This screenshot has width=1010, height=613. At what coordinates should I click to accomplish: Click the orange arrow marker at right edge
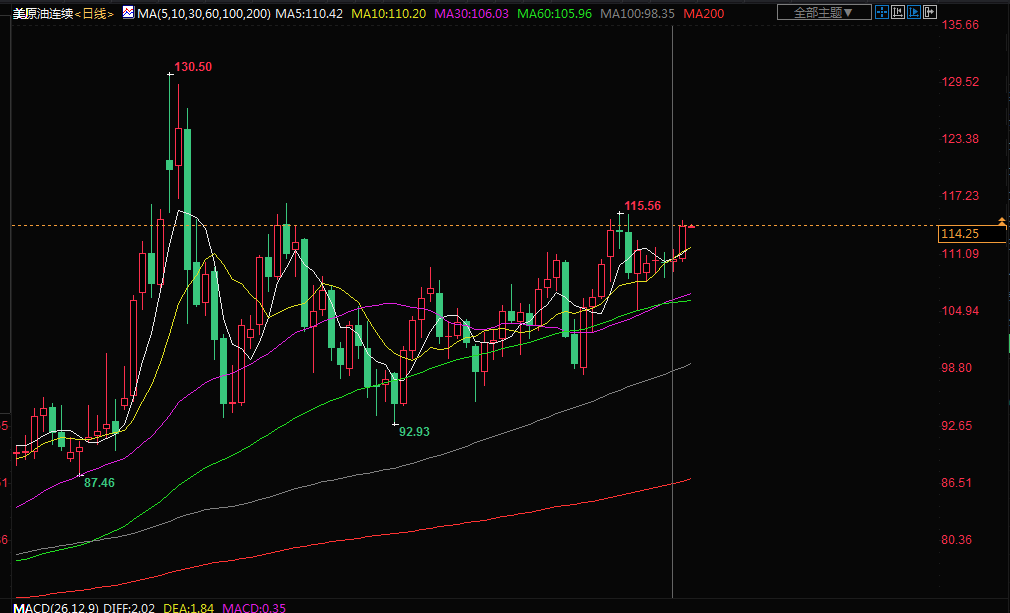point(1002,221)
